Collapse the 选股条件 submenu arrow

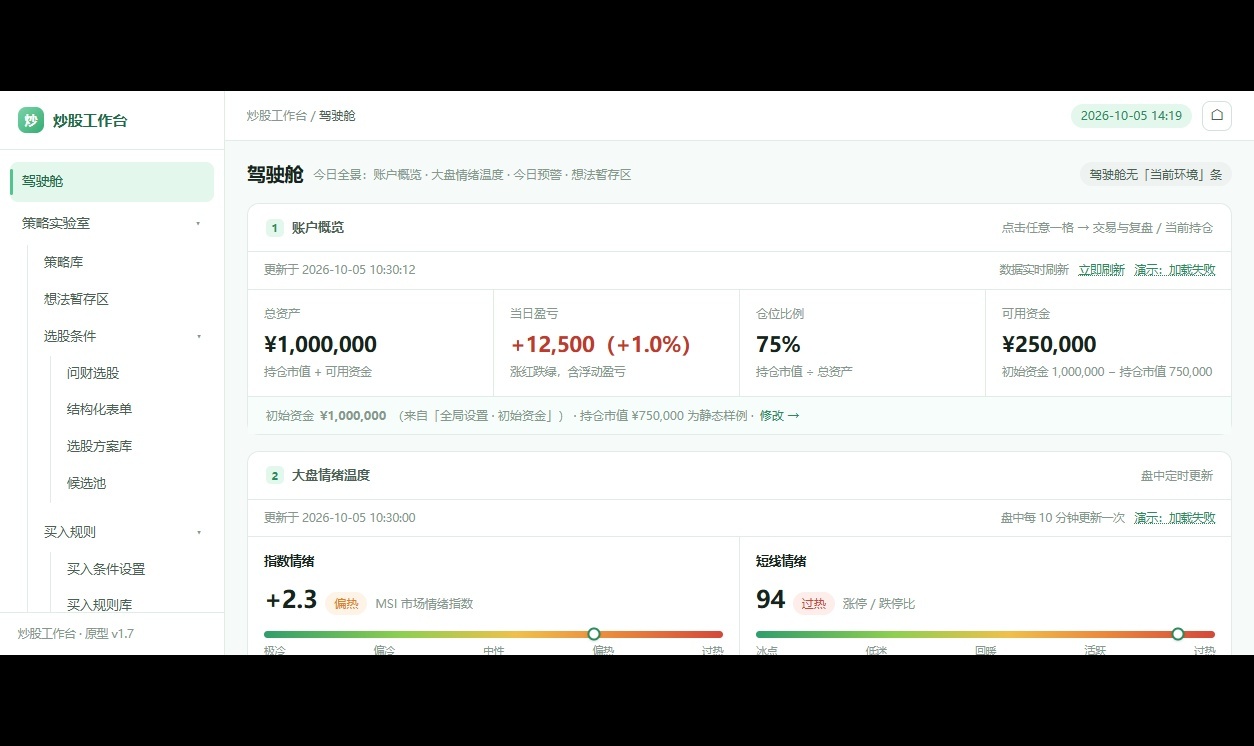[x=198, y=337]
